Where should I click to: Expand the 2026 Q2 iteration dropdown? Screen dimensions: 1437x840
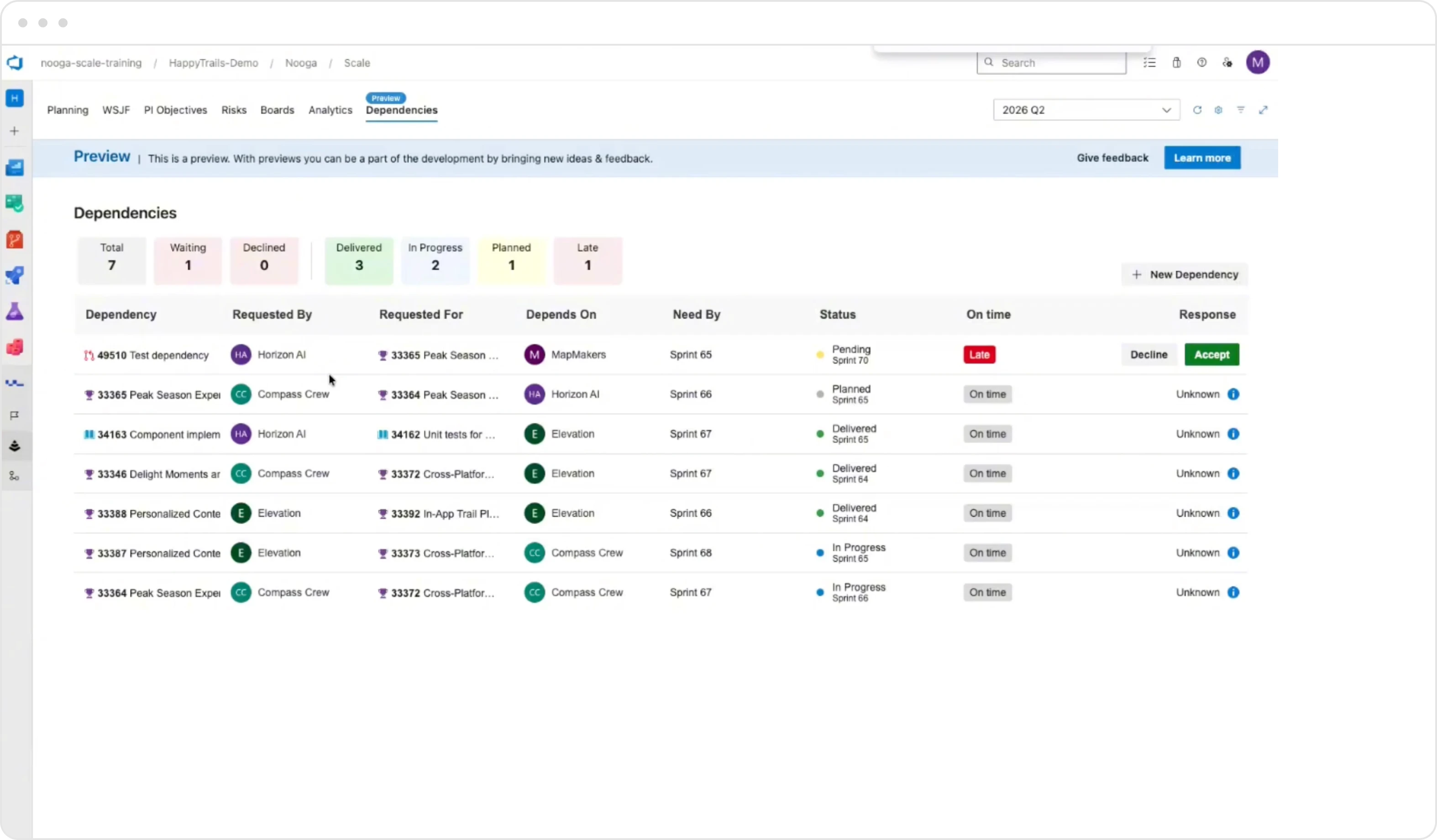point(1086,110)
